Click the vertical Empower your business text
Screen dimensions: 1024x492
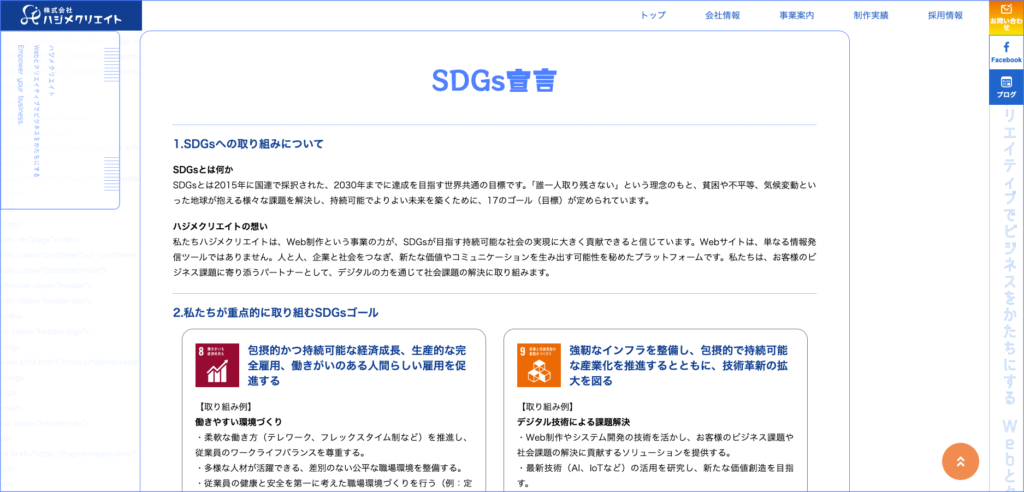[20, 84]
